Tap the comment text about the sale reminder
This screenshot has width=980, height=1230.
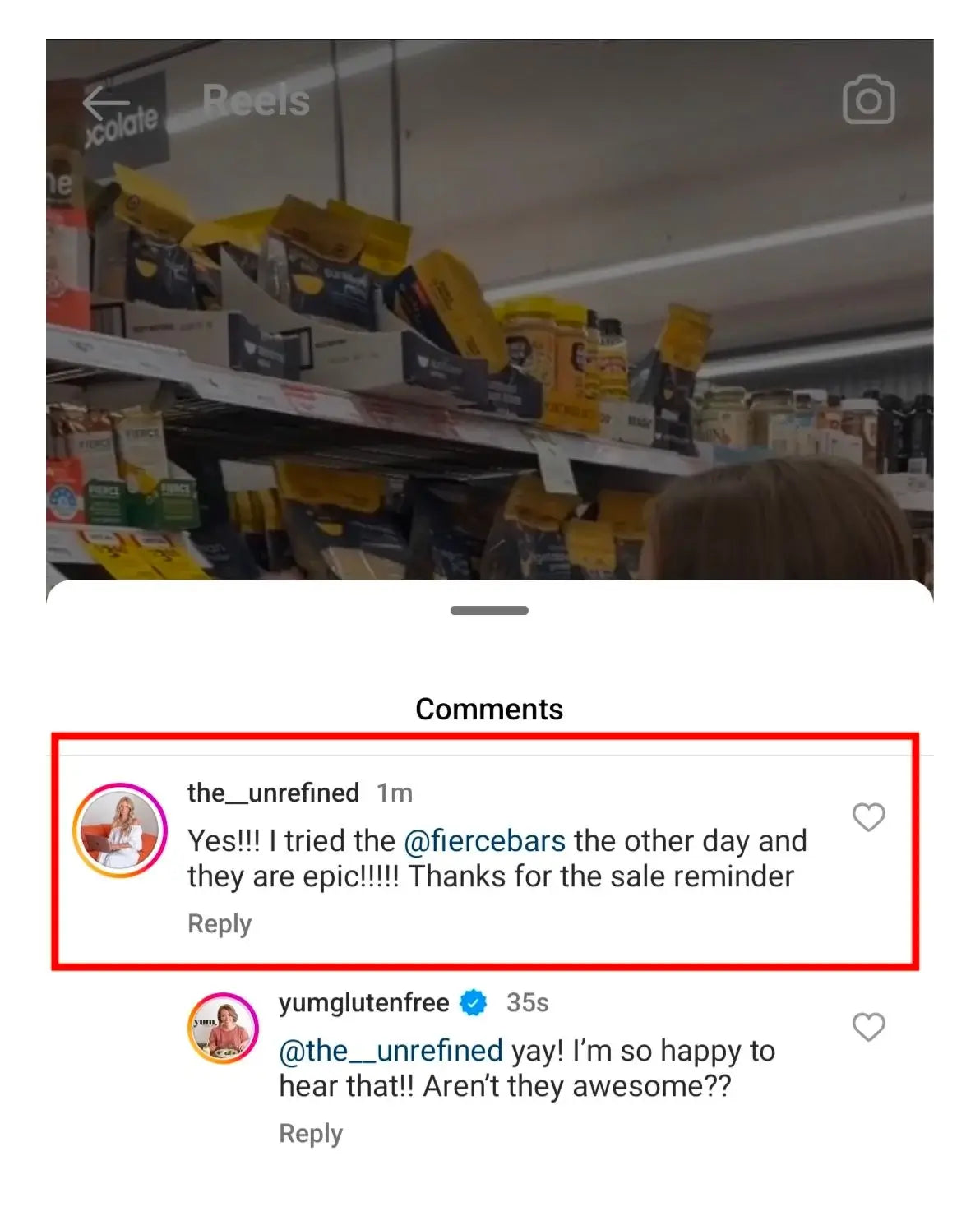click(497, 859)
